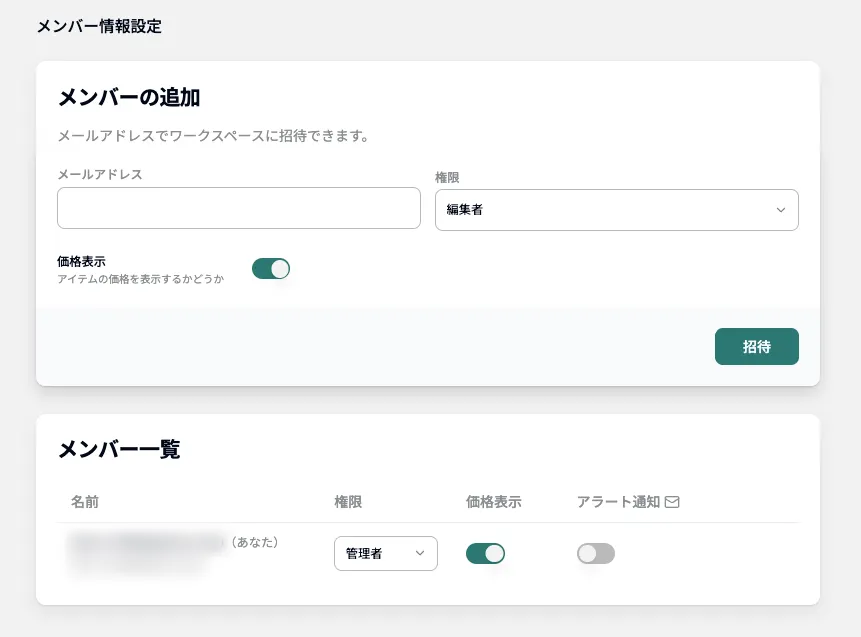Click the 権限 column header

point(347,501)
